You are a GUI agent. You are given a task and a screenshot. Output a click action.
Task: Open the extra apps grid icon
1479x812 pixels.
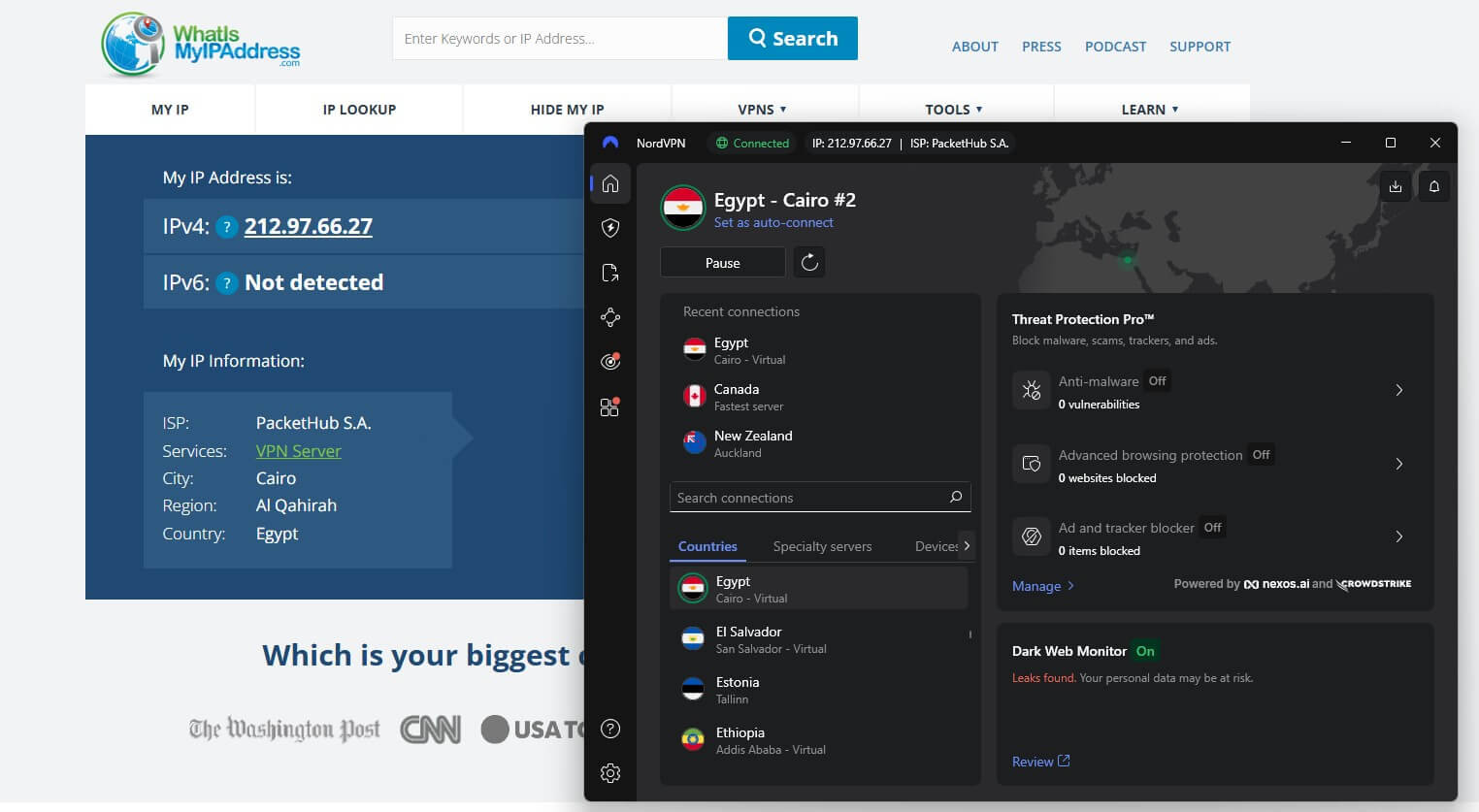pyautogui.click(x=609, y=407)
